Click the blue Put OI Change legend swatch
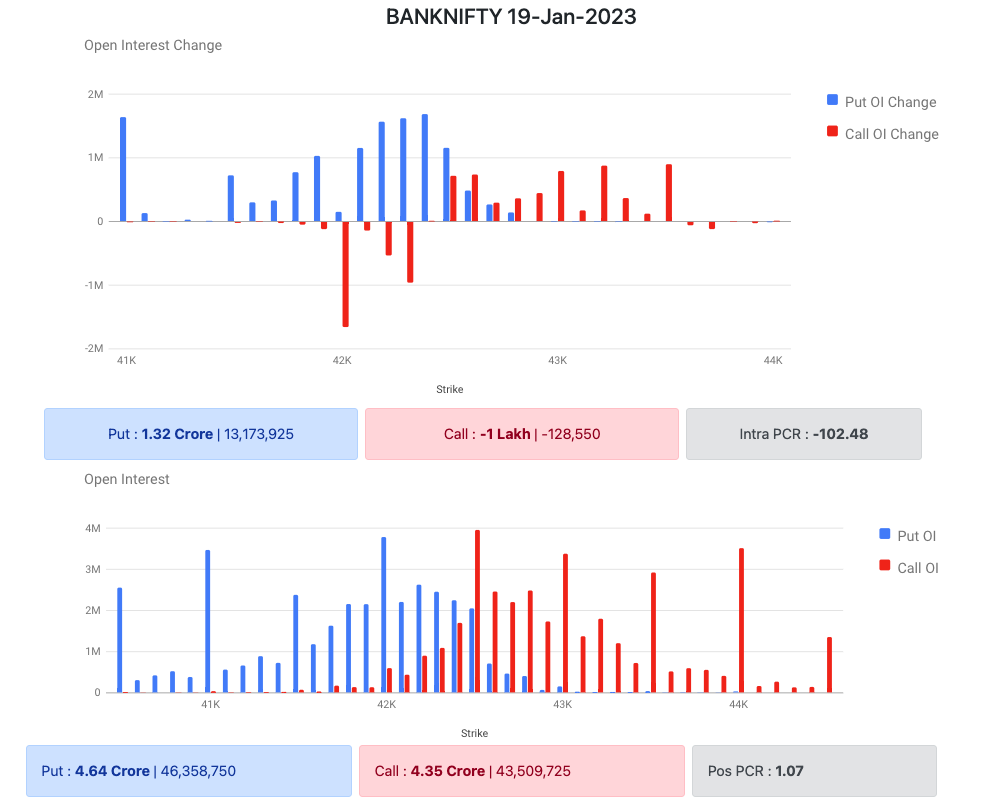 point(832,101)
